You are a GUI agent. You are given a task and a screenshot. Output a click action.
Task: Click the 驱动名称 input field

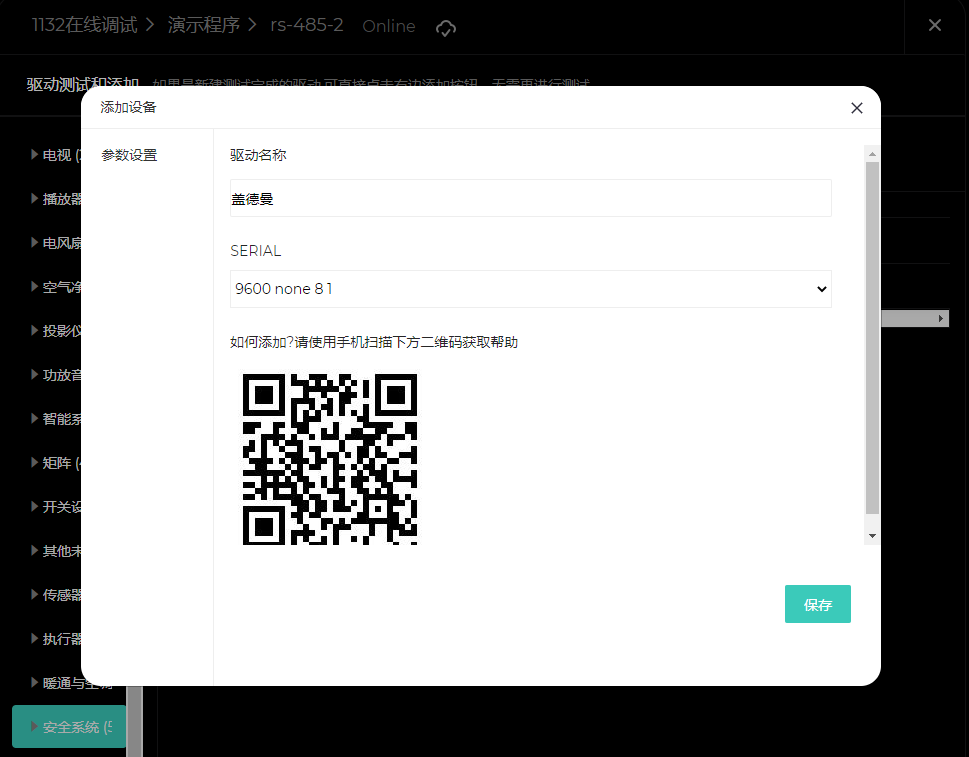530,198
